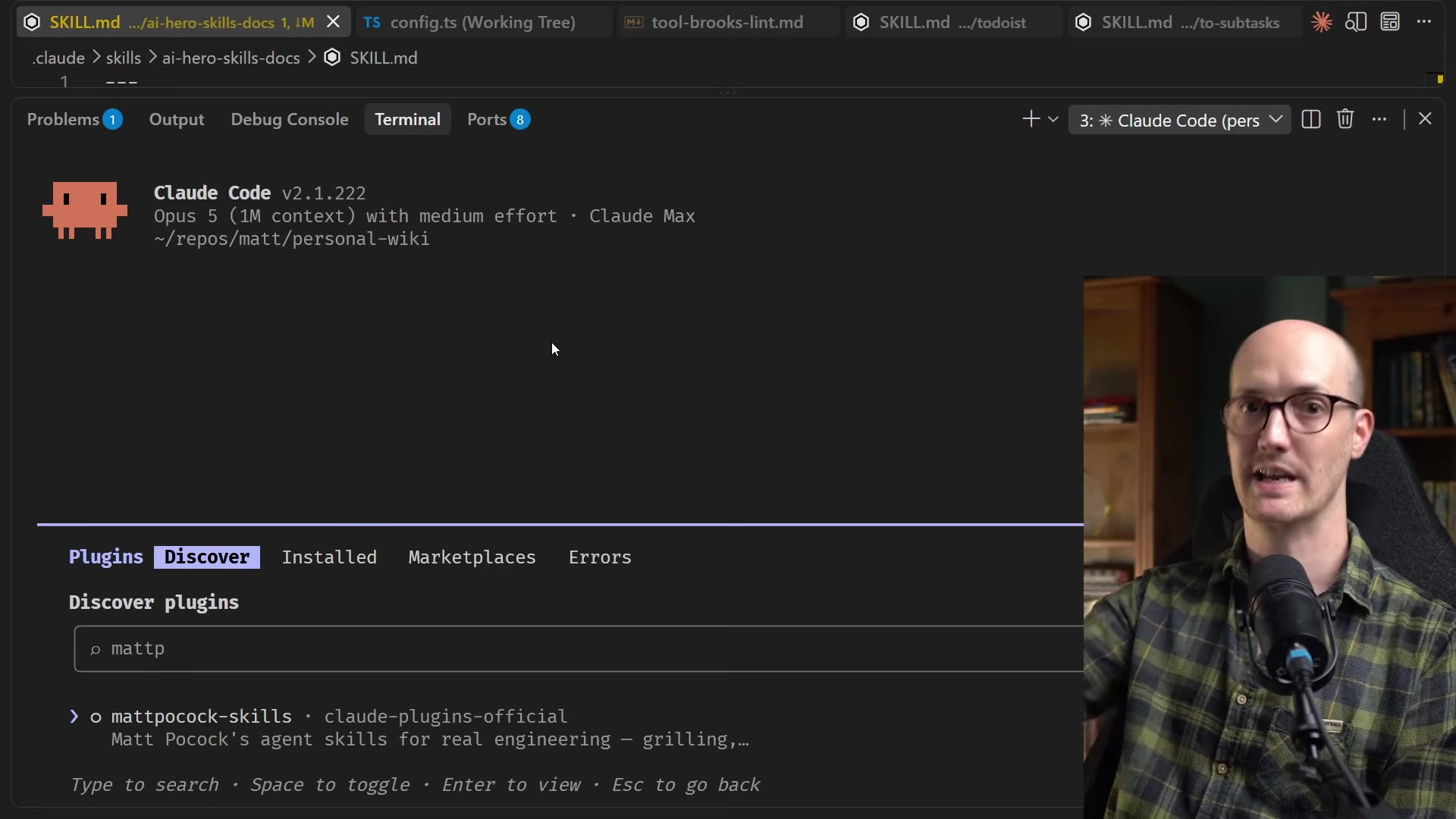Open the plugin Errors tab
The height and width of the screenshot is (819, 1456).
point(600,557)
